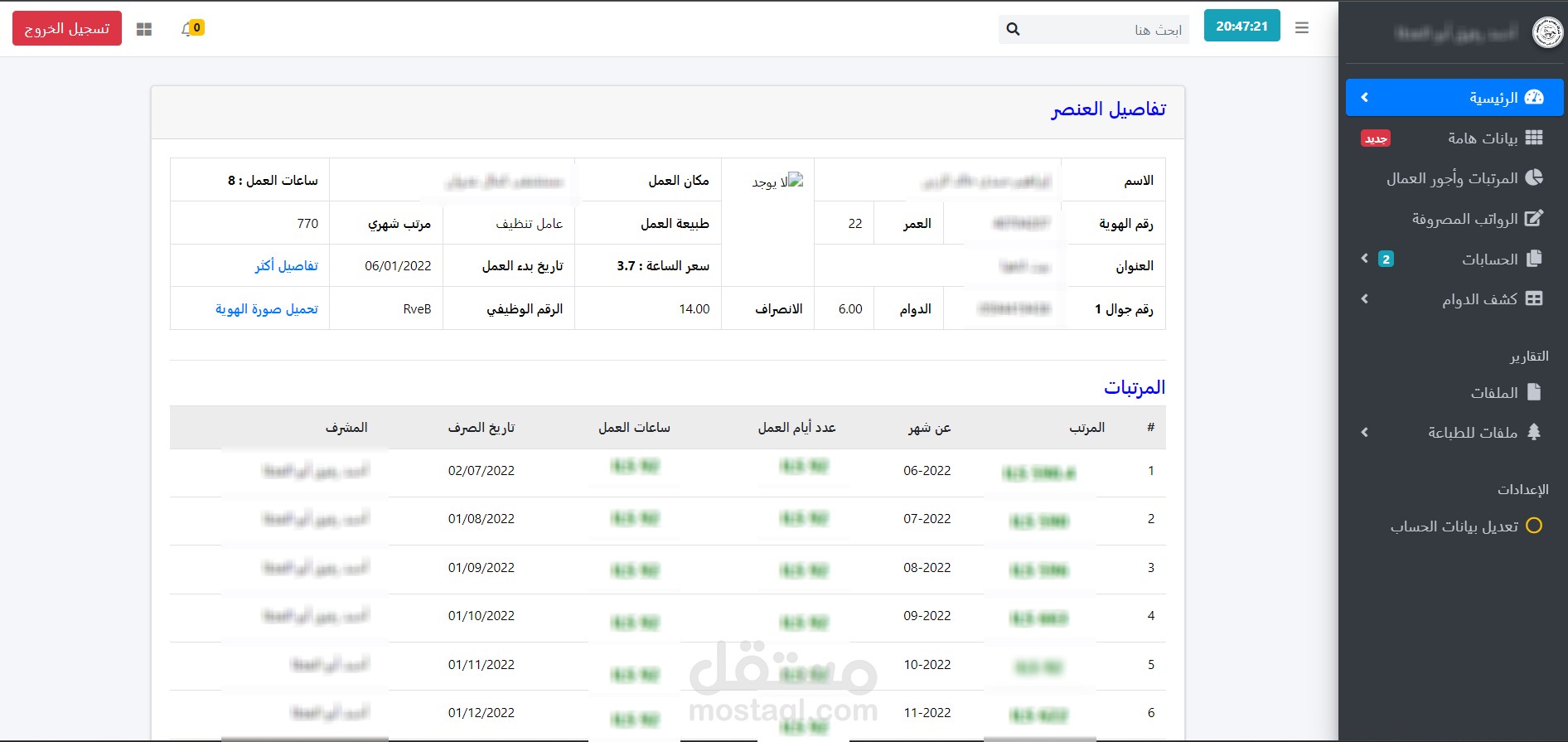Click the "ساعات العمل : 8" details cell
The image size is (1568, 742).
[x=250, y=180]
